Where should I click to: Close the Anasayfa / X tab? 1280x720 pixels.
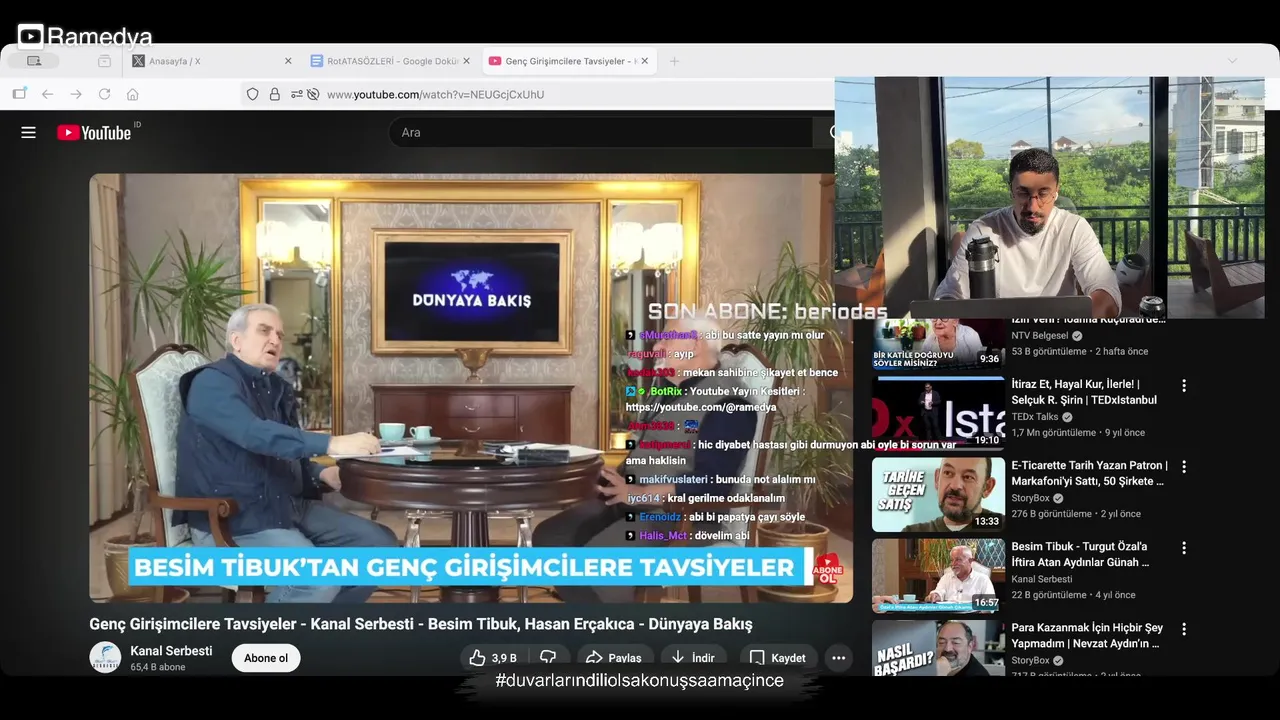click(x=288, y=61)
